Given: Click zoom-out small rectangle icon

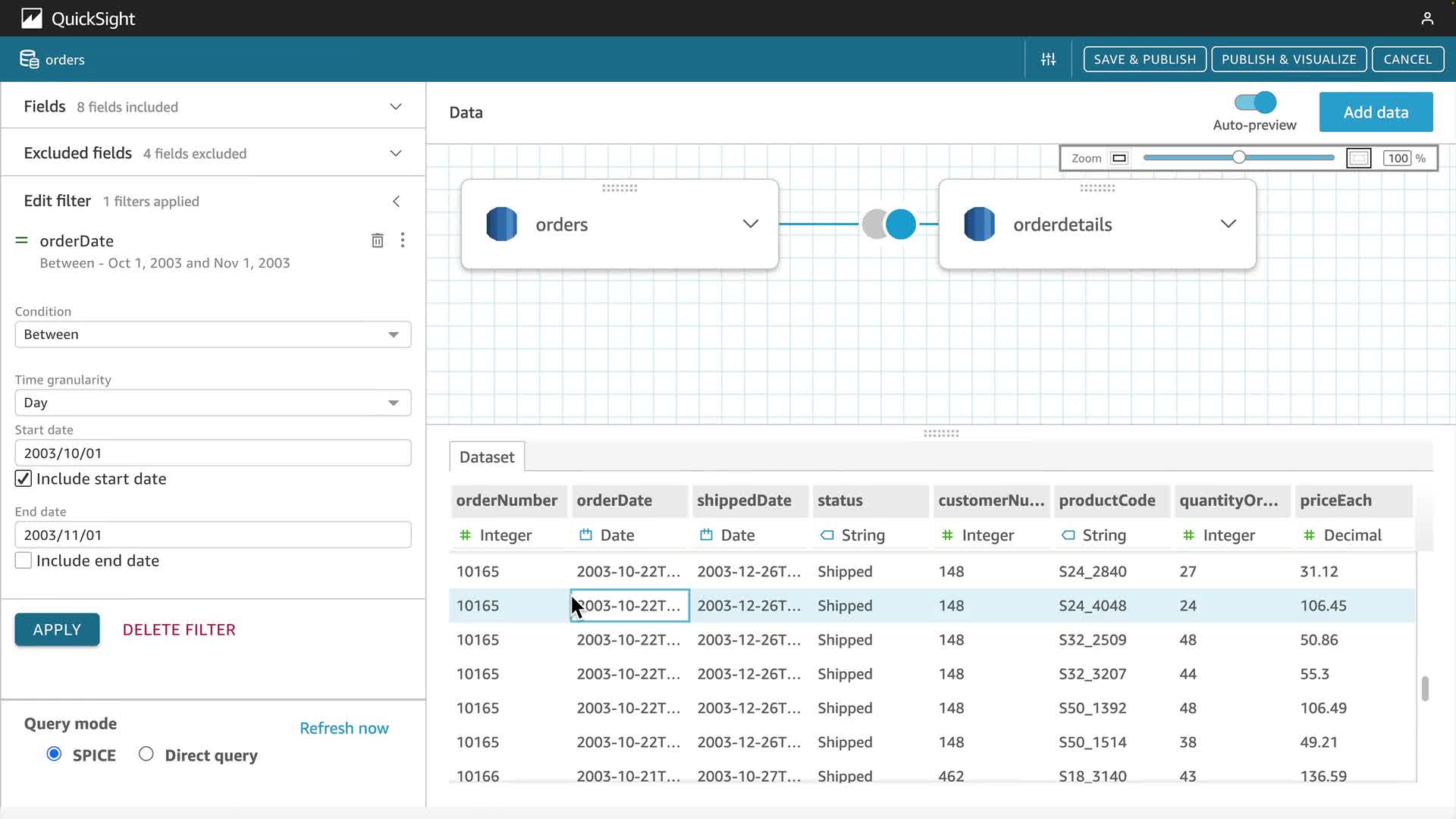Looking at the screenshot, I should pyautogui.click(x=1119, y=158).
